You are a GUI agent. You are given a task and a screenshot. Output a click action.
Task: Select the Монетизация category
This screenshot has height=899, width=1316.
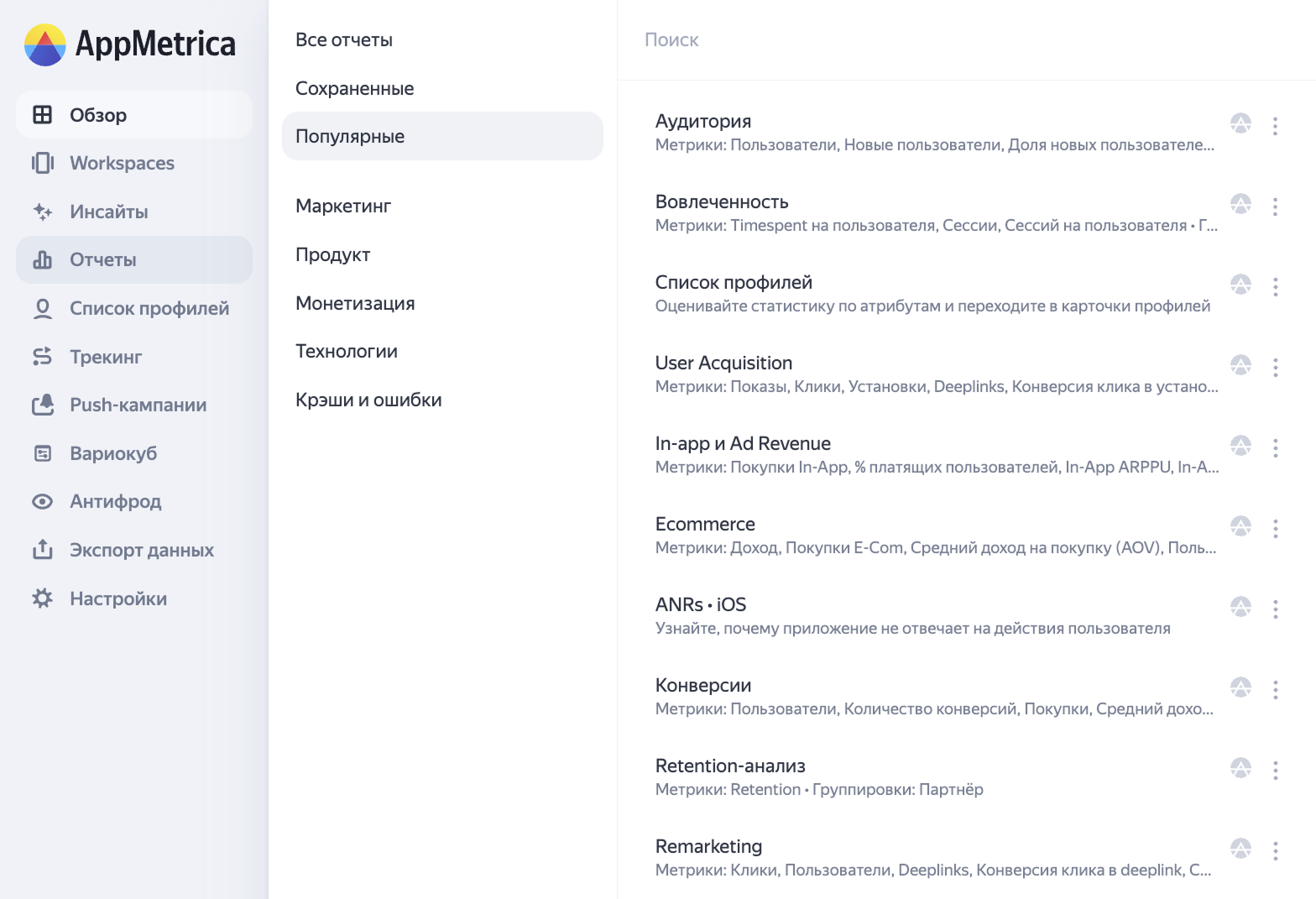355,303
